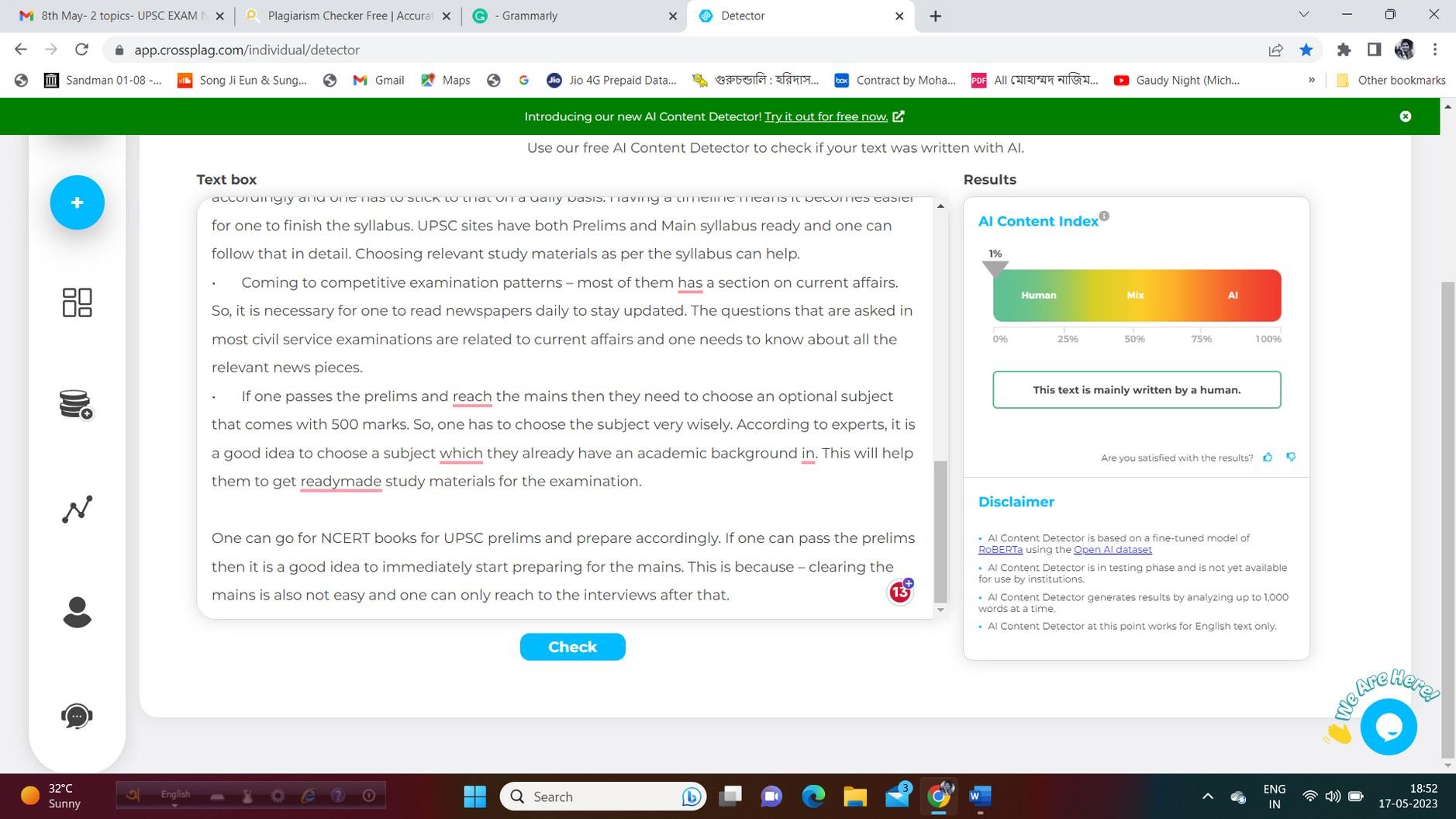Viewport: 1456px width, 819px height.
Task: Click the text box scrollbar thumb
Action: coord(940,531)
